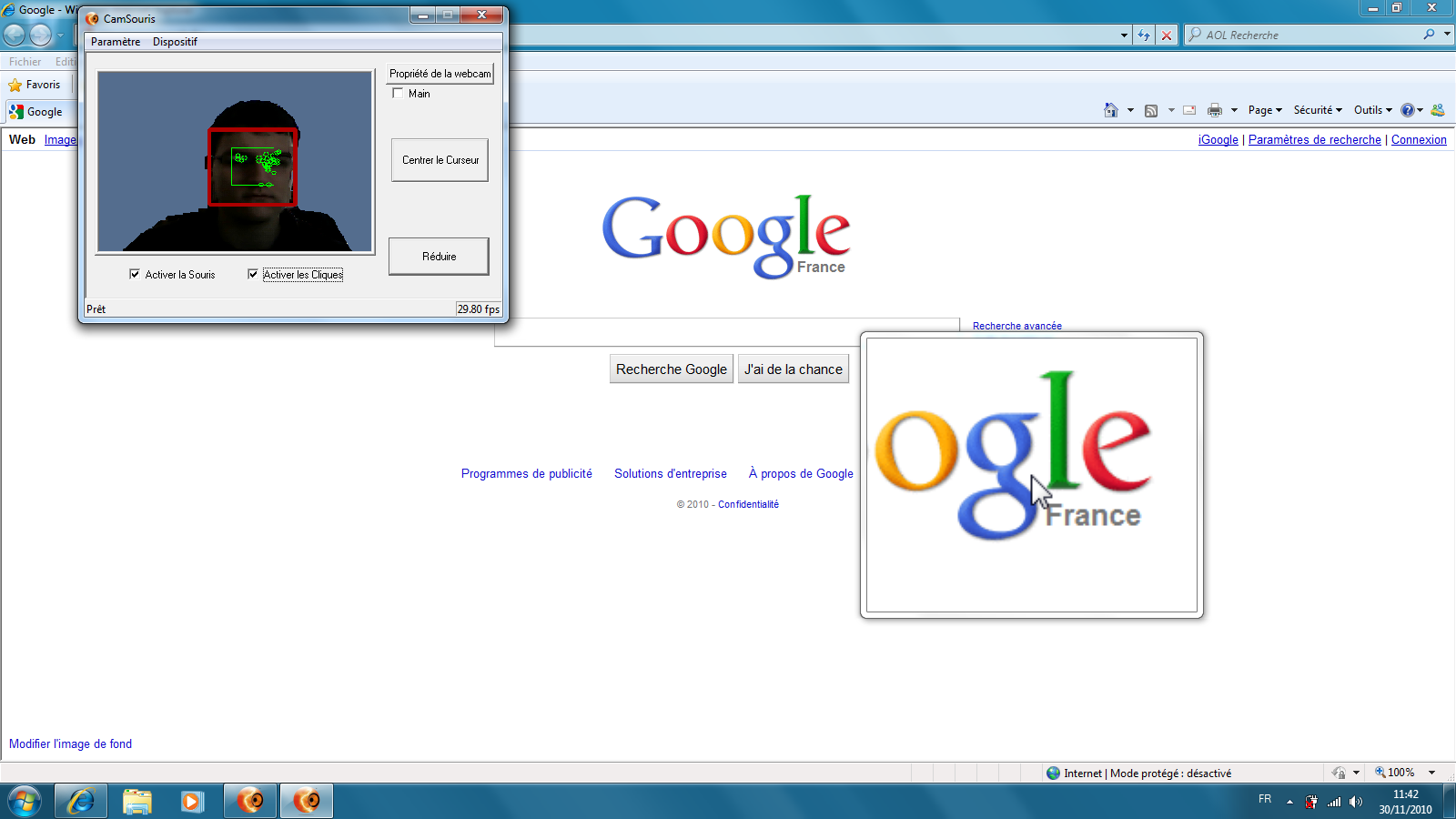The image size is (1456, 819).
Task: Click the Recherche Google button
Action: [x=672, y=369]
